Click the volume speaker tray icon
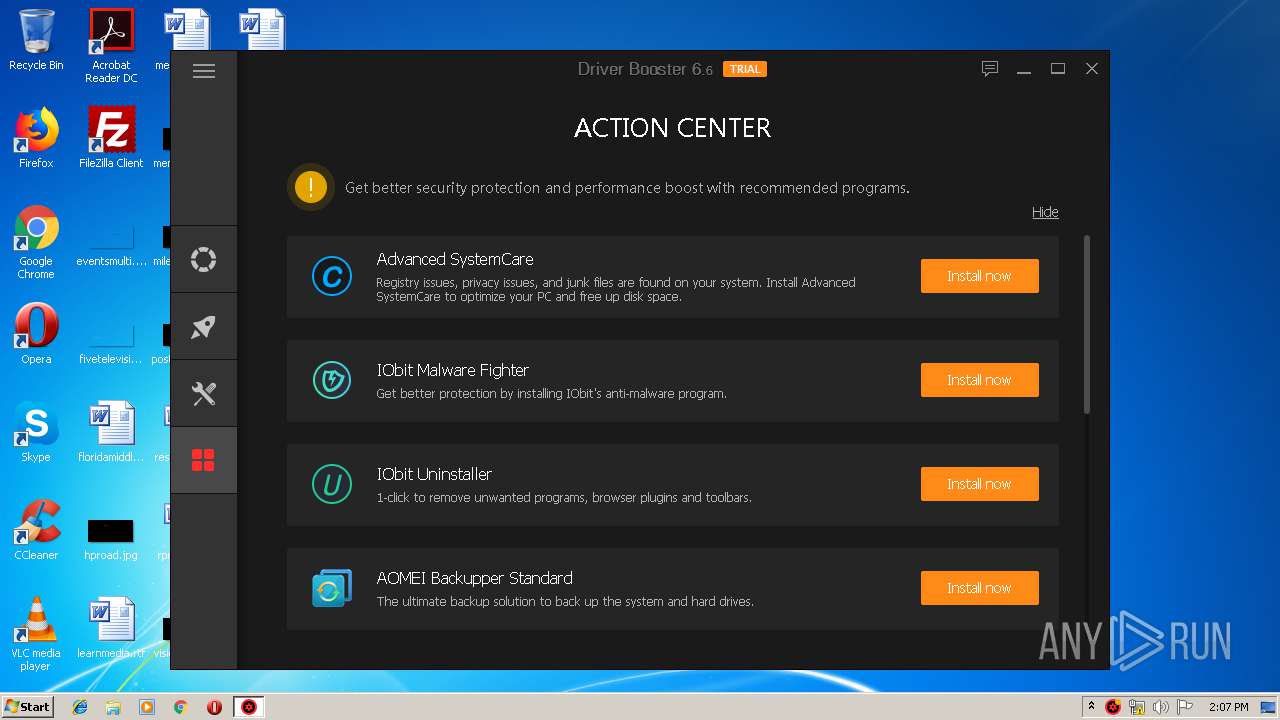 (x=1161, y=707)
